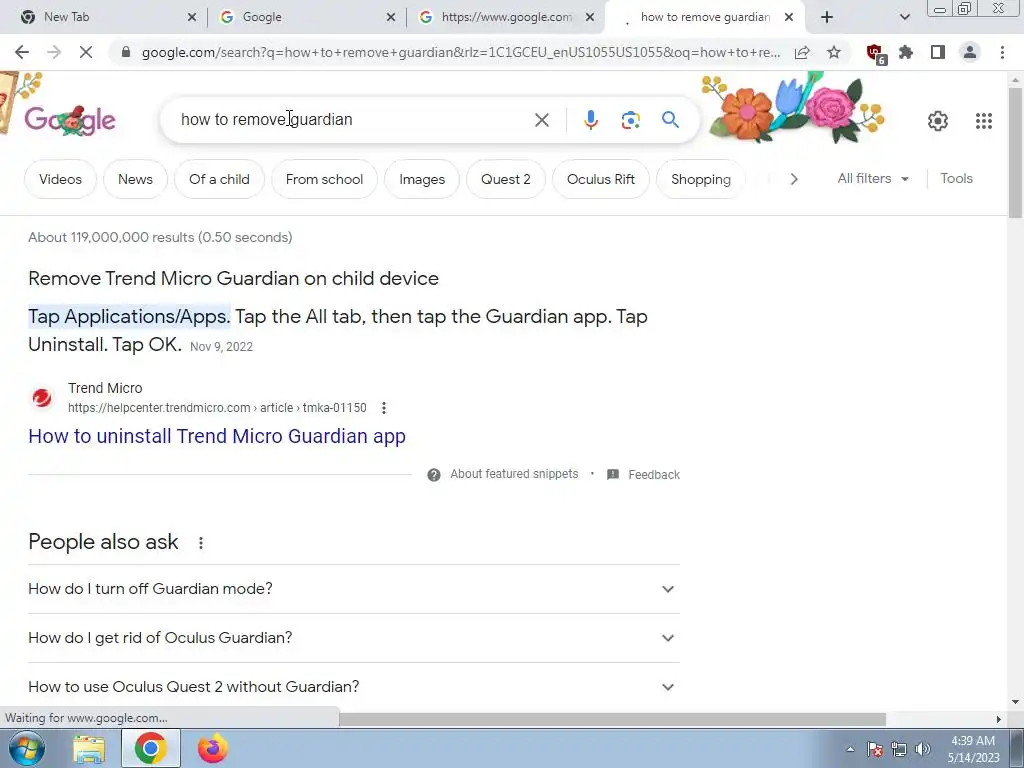Image resolution: width=1024 pixels, height=768 pixels.
Task: Send Feedback on the featured snippet
Action: coord(643,475)
